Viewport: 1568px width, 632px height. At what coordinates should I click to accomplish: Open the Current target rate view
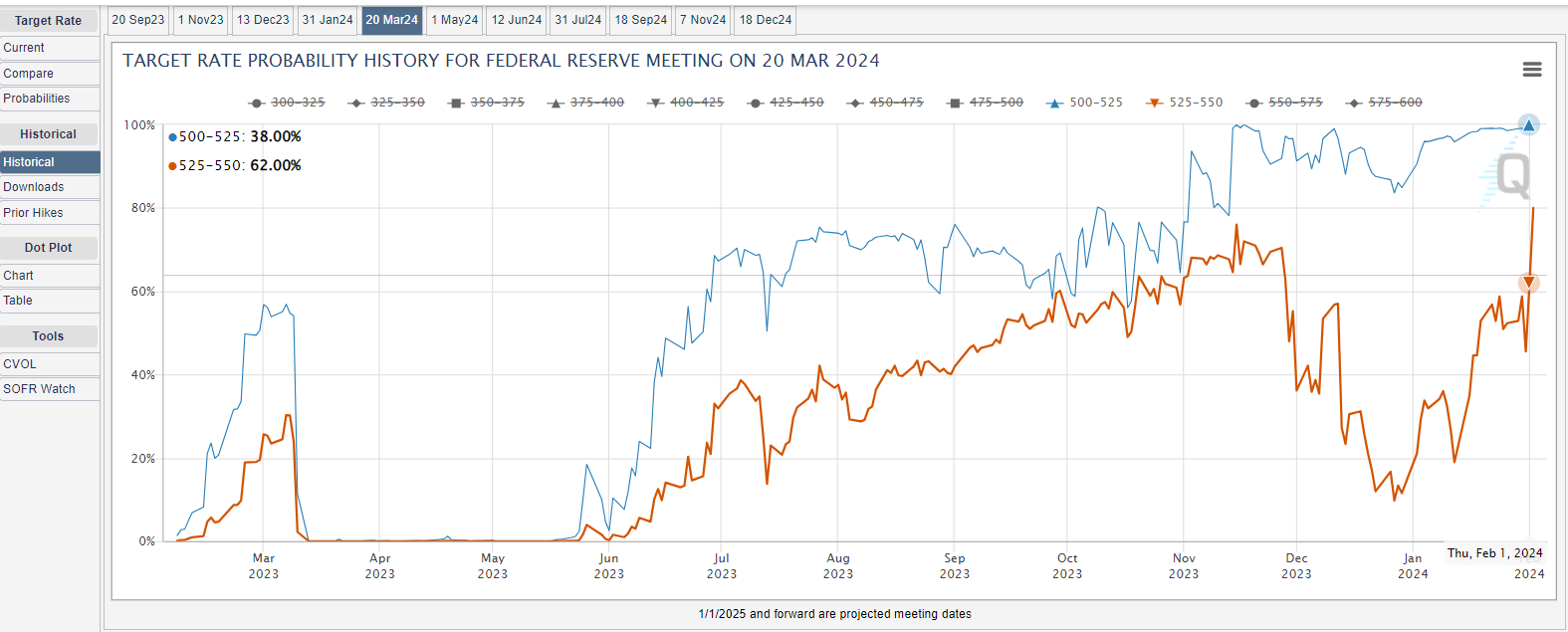[x=24, y=48]
